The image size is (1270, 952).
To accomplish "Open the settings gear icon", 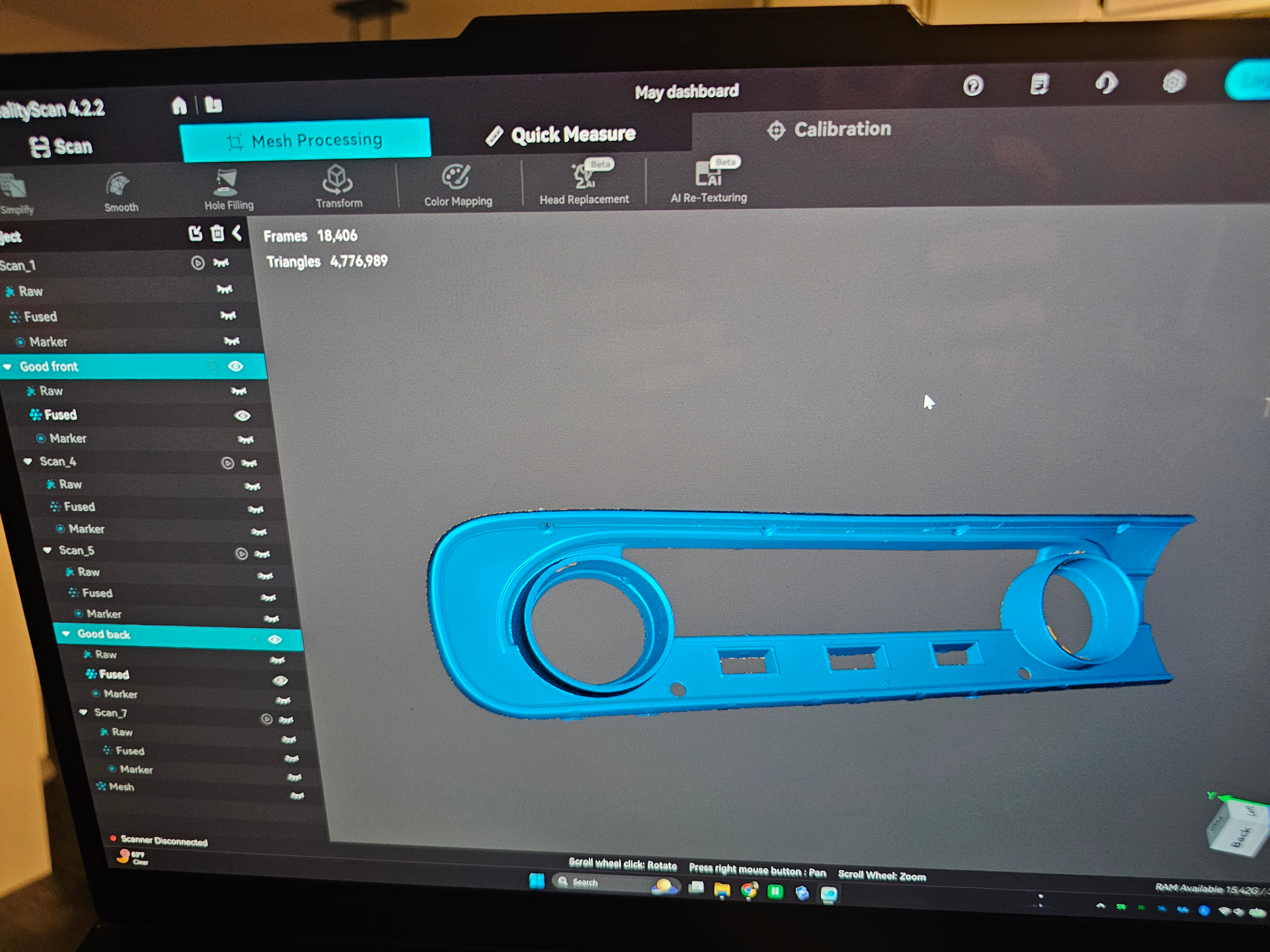I will click(1174, 82).
